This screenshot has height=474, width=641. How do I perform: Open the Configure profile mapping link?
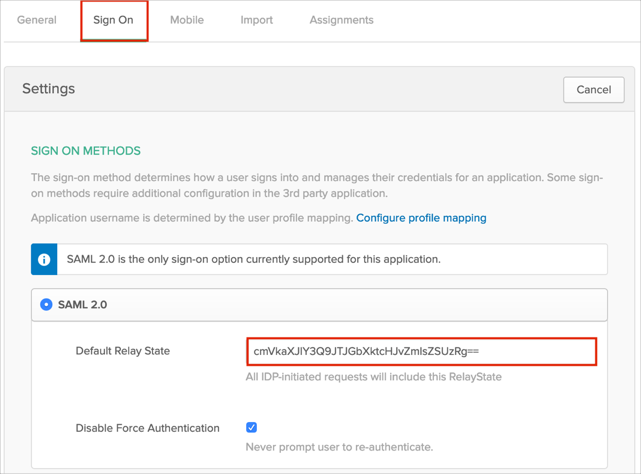pyautogui.click(x=421, y=217)
